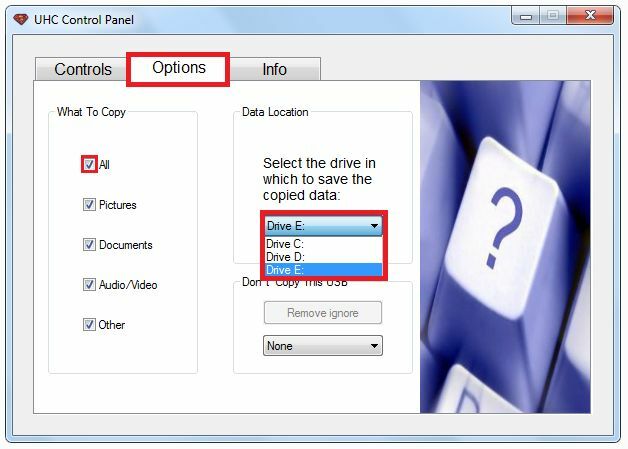Disable the Other checkbox
Image resolution: width=628 pixels, height=449 pixels.
[x=89, y=324]
